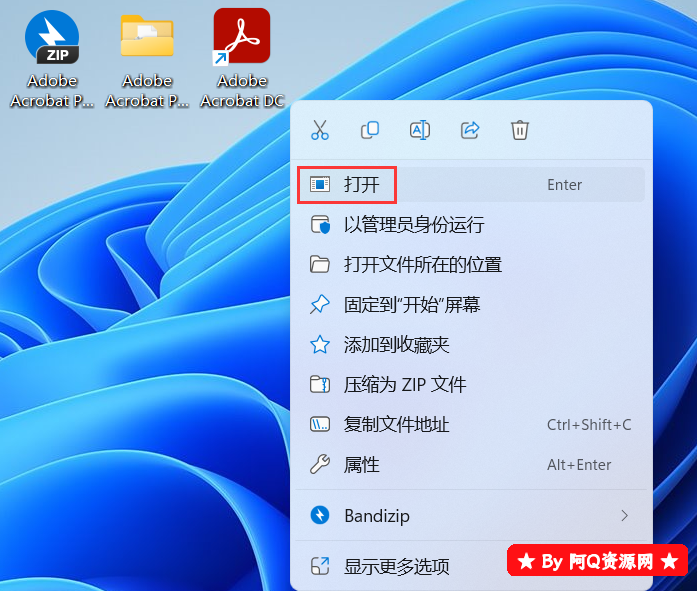Choose 压缩为 ZIP 文件 option
Screen dimensions: 697x591
pyautogui.click(x=471, y=385)
